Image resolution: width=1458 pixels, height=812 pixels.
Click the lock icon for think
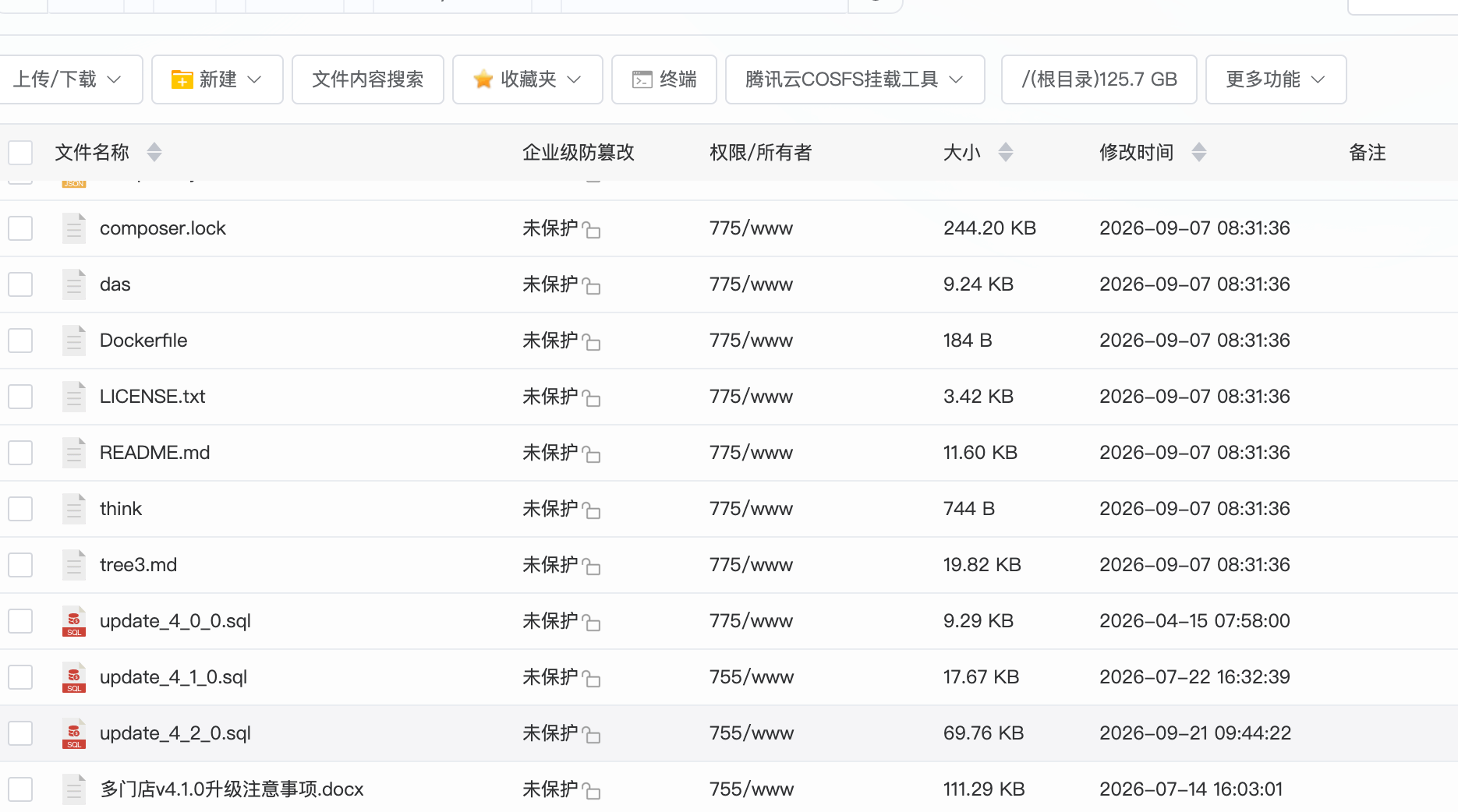591,510
